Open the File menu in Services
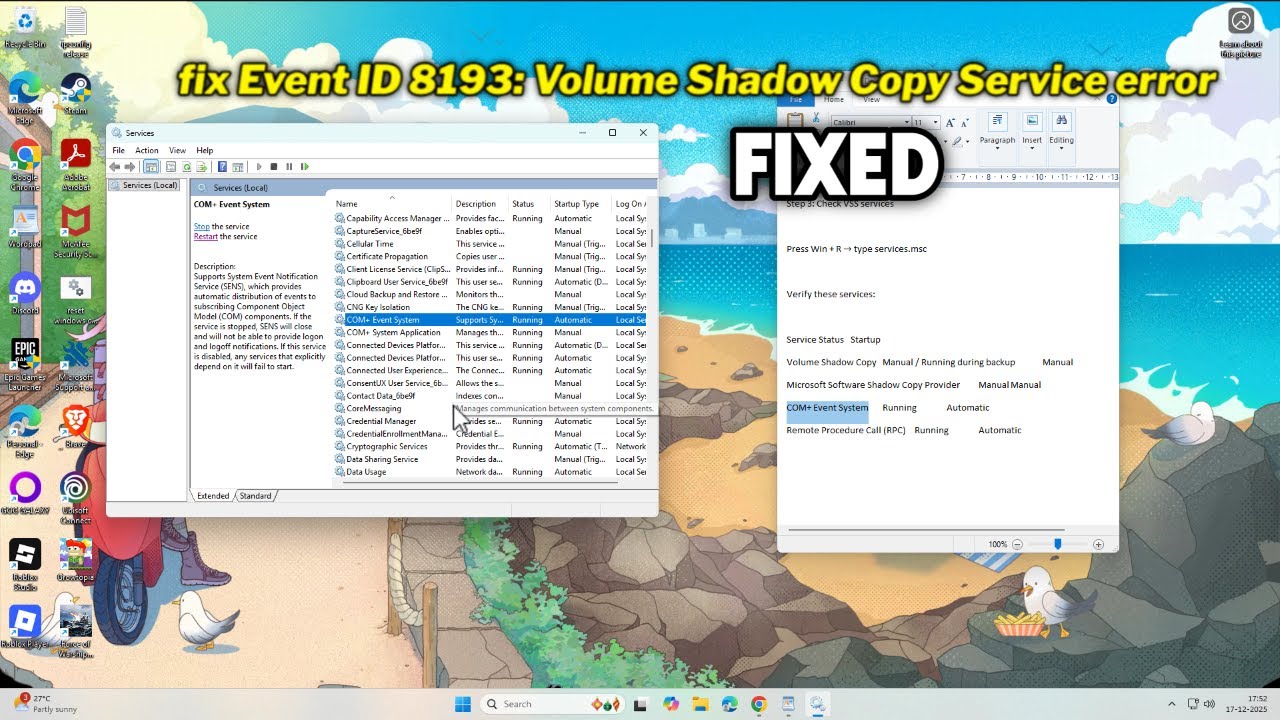This screenshot has width=1280, height=720. pos(118,150)
